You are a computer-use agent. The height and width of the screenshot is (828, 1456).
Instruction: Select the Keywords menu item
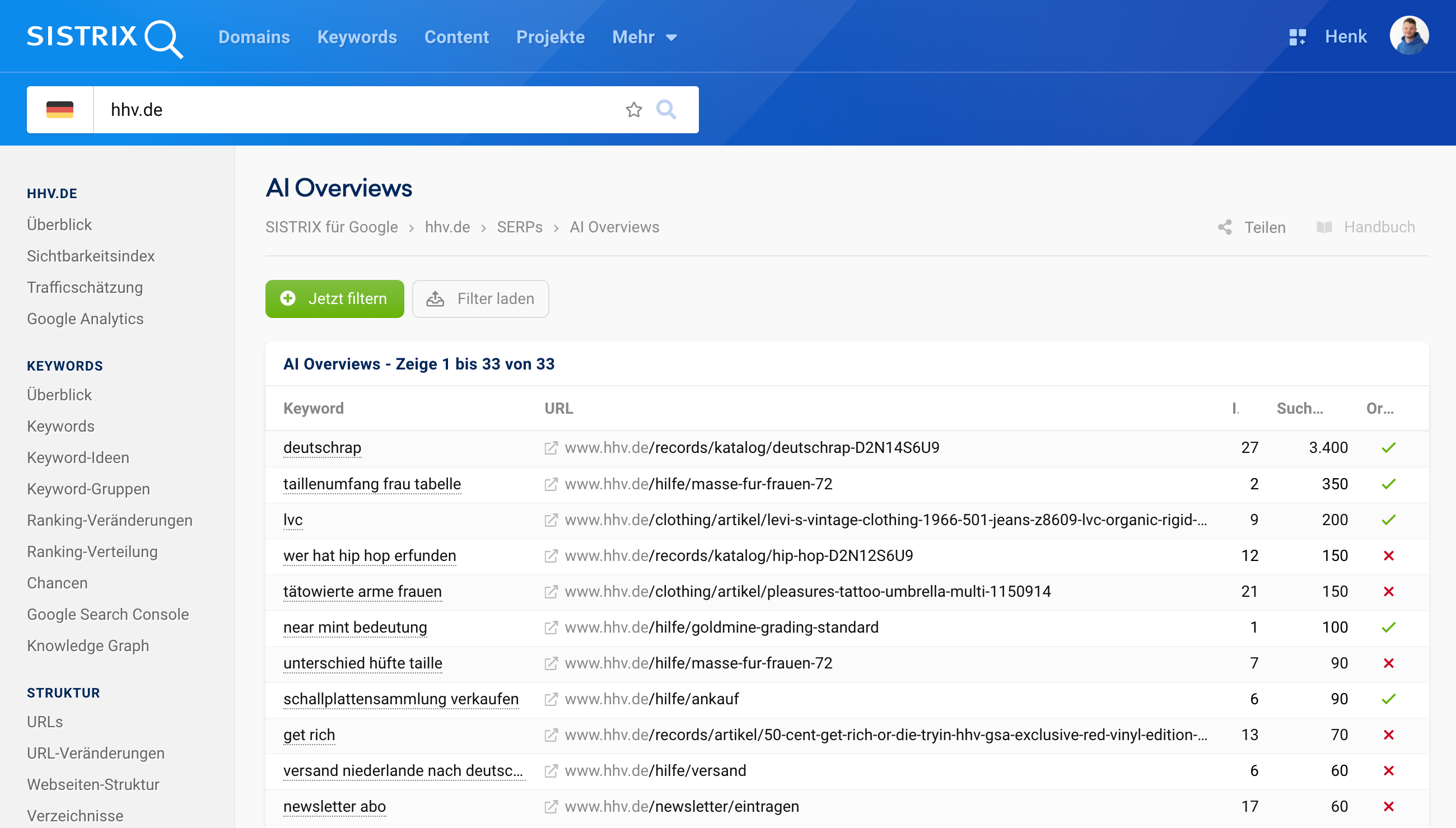(357, 37)
